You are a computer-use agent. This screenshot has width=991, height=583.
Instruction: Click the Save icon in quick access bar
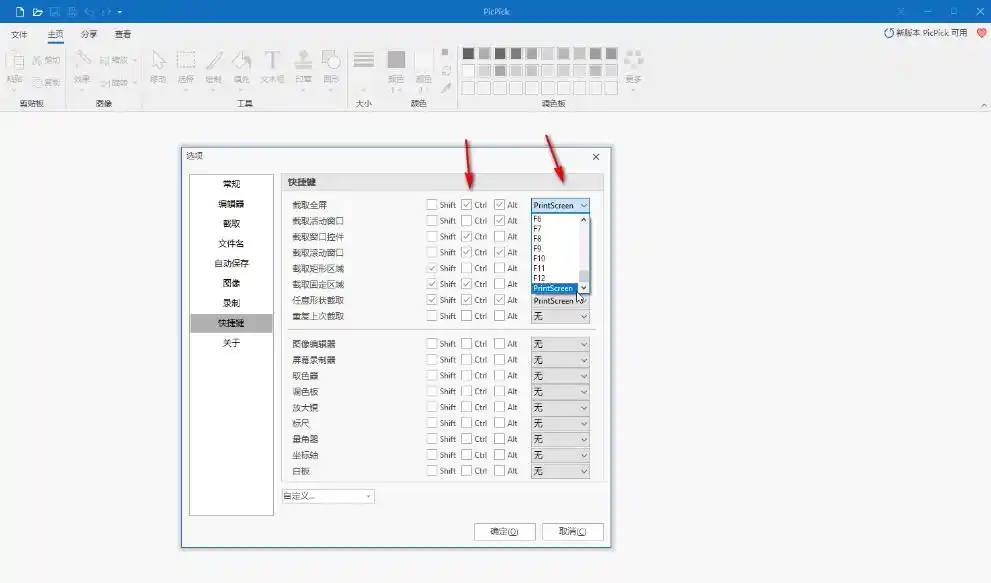point(54,12)
